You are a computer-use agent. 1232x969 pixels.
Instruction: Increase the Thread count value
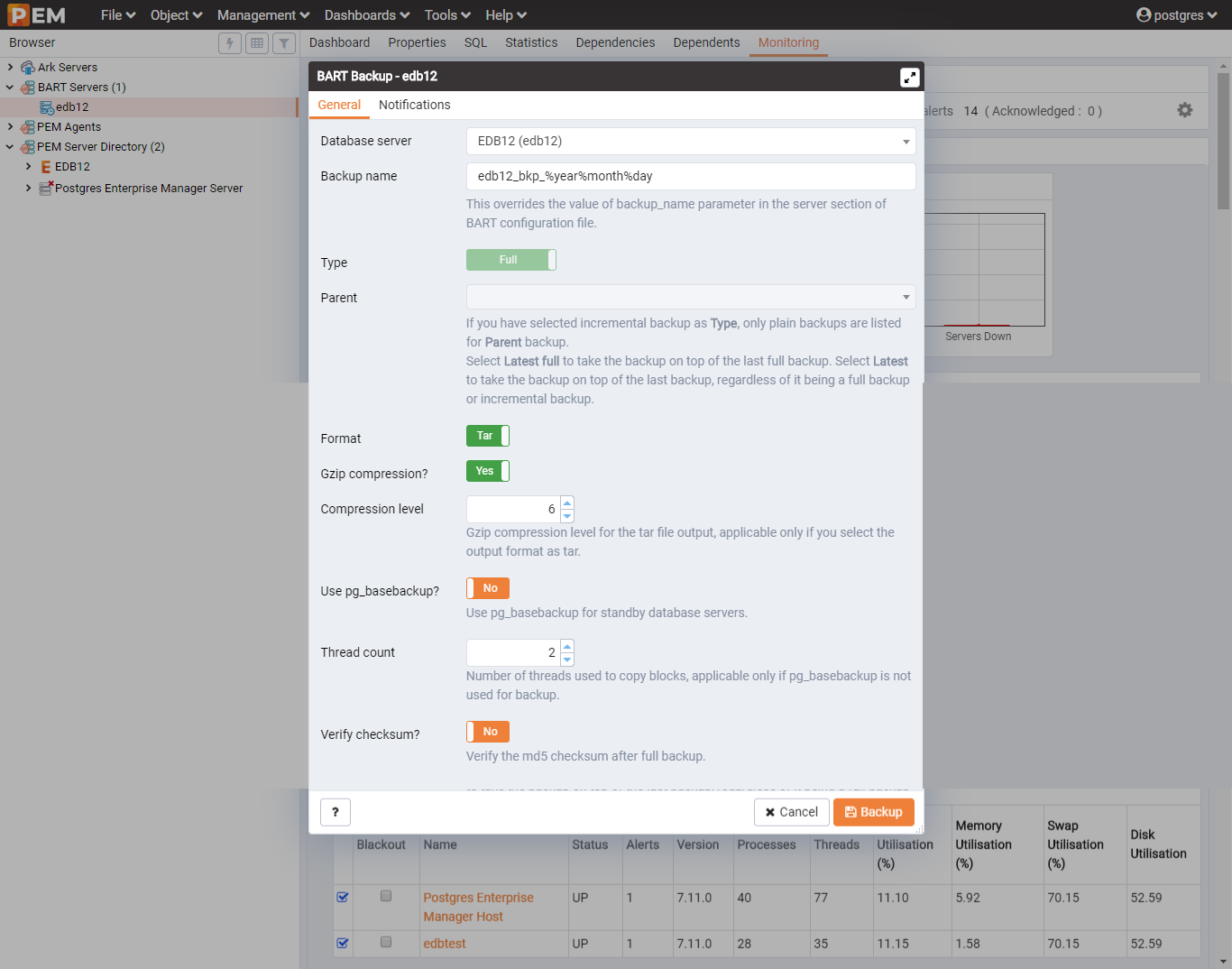click(567, 646)
